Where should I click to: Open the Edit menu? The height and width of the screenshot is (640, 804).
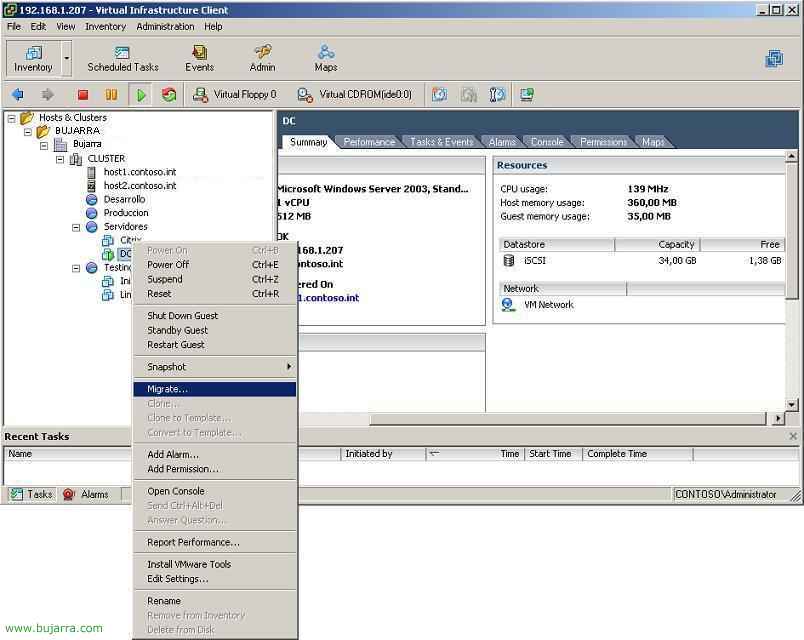pyautogui.click(x=38, y=26)
